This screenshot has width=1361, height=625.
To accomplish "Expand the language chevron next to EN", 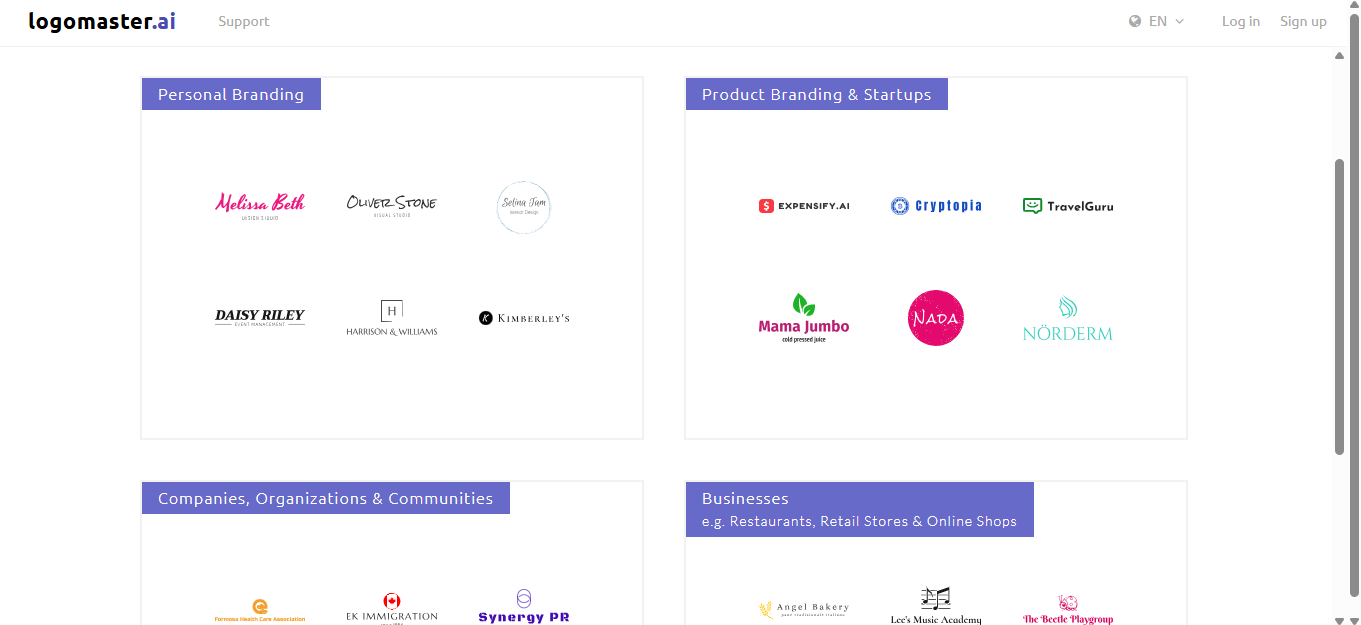I will (1179, 21).
